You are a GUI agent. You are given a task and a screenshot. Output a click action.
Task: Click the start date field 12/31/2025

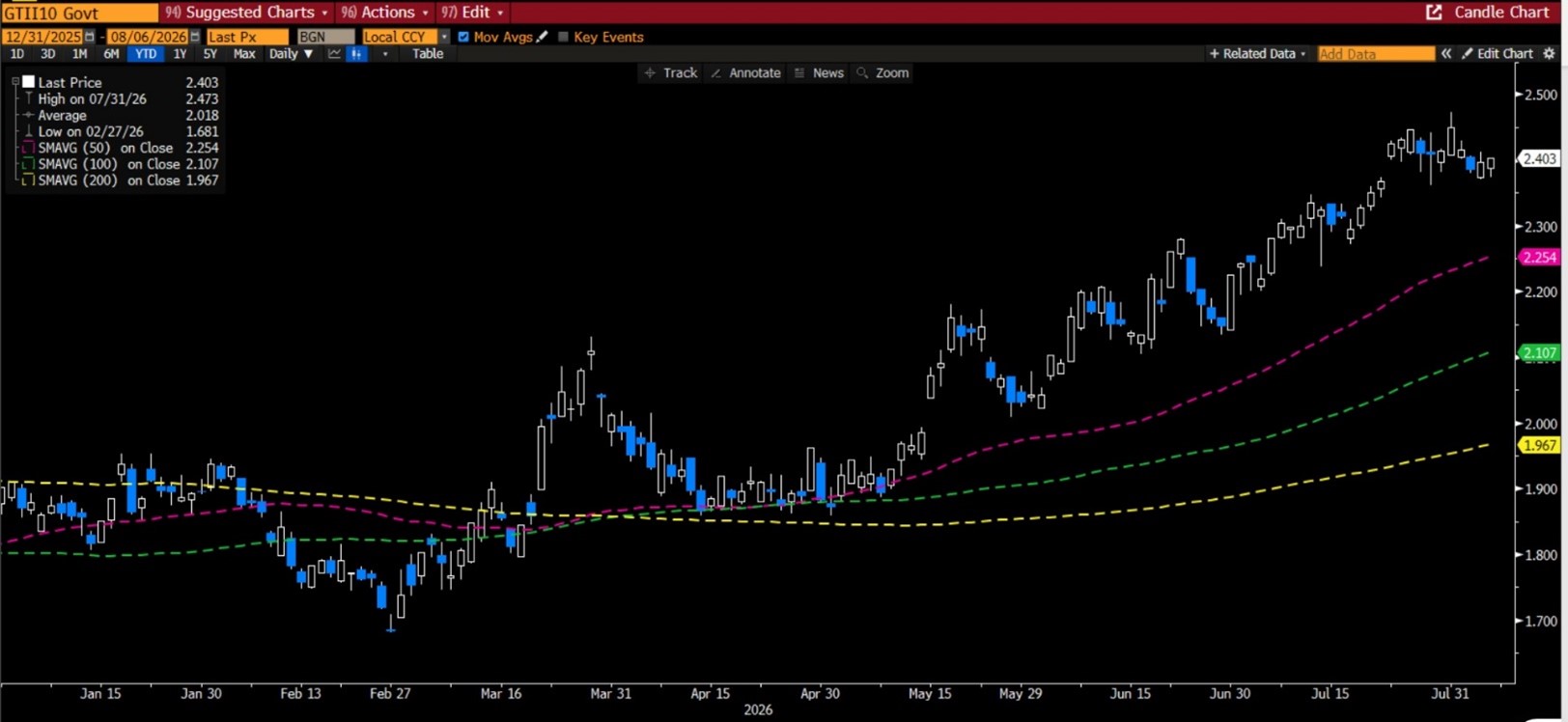point(42,37)
